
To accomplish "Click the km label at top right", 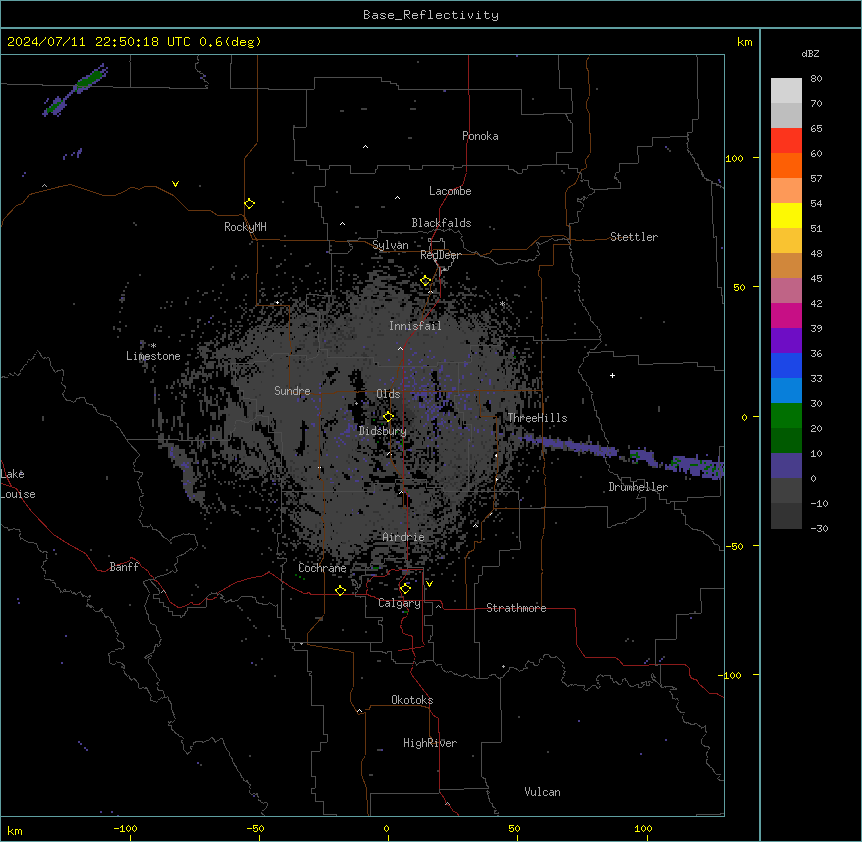I will (744, 42).
